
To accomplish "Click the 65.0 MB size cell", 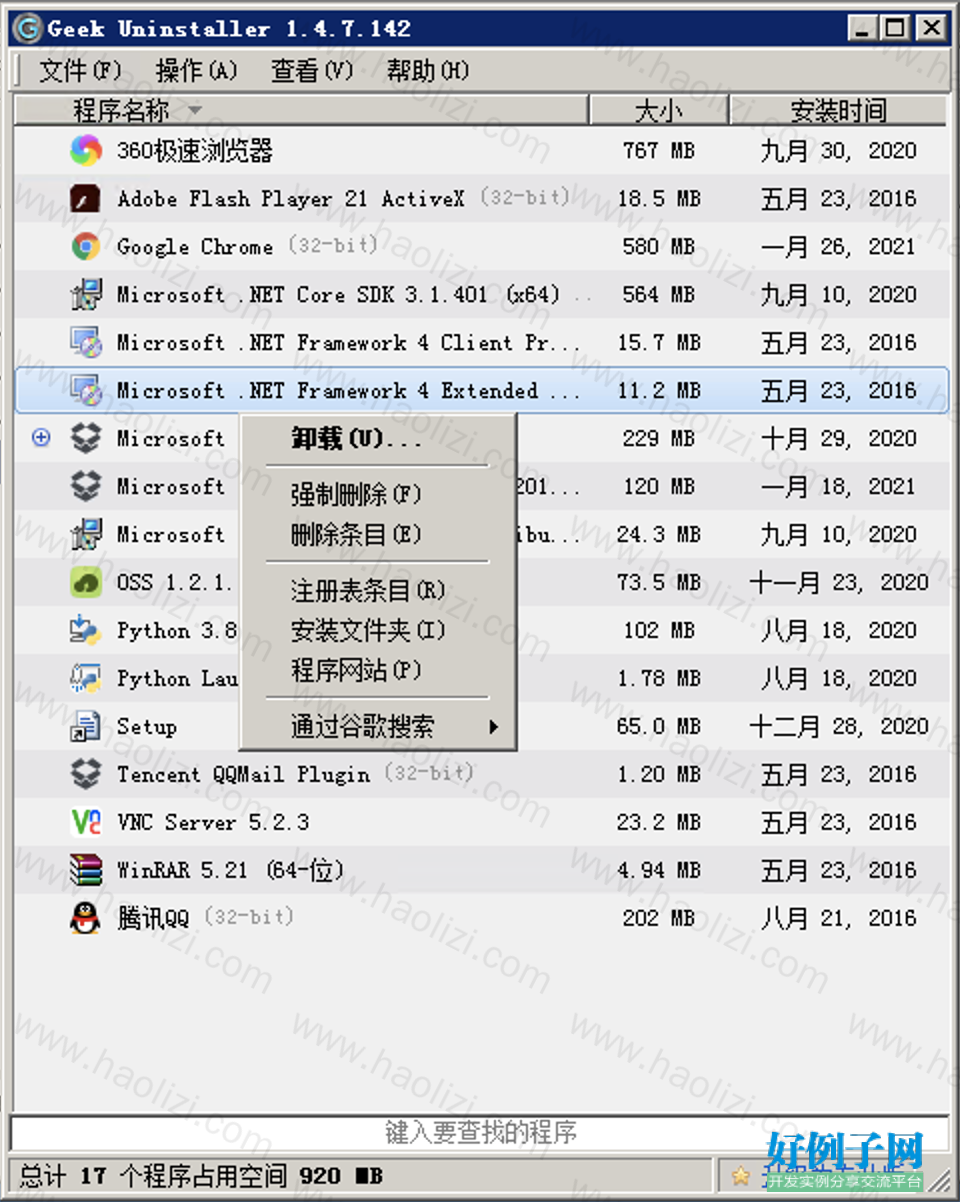I will click(x=659, y=727).
